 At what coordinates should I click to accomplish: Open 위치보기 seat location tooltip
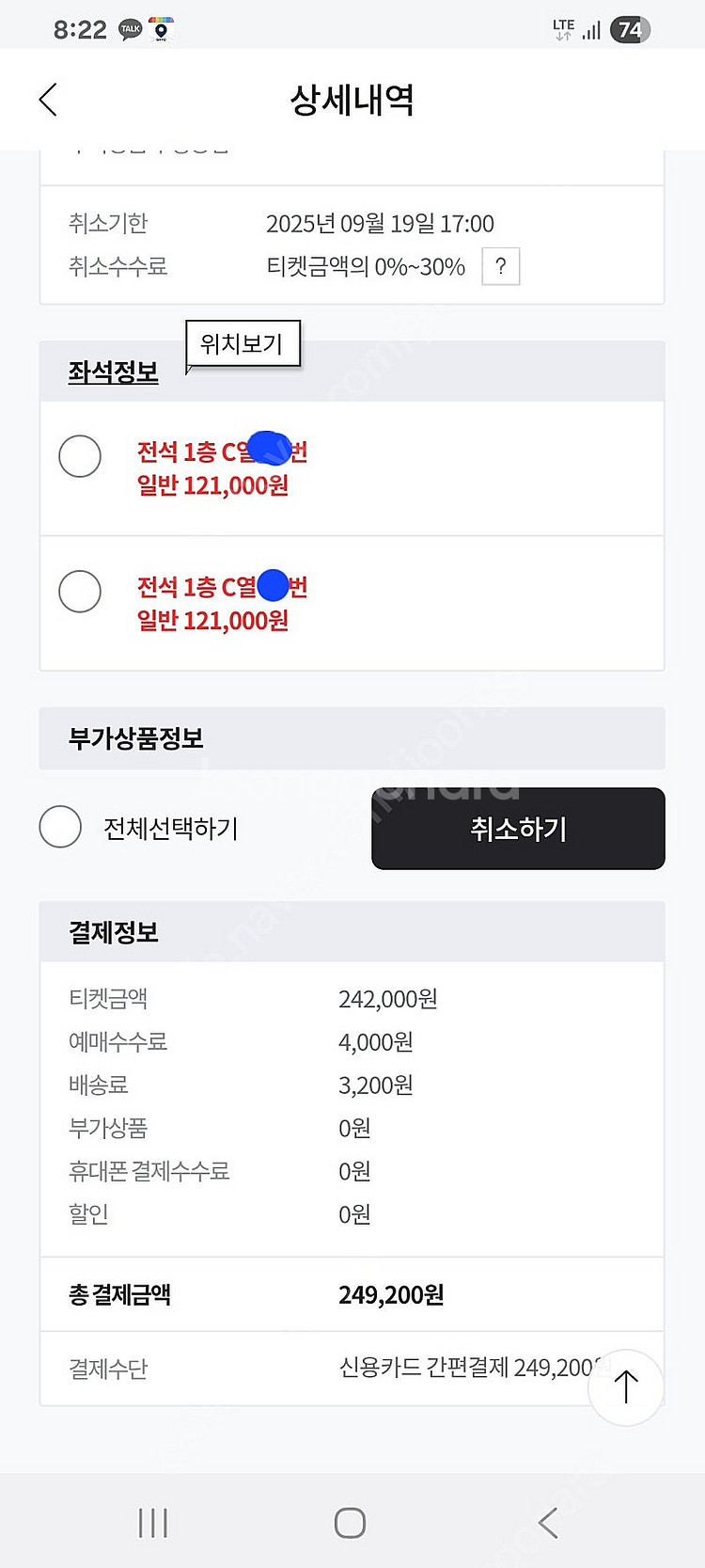[x=243, y=343]
